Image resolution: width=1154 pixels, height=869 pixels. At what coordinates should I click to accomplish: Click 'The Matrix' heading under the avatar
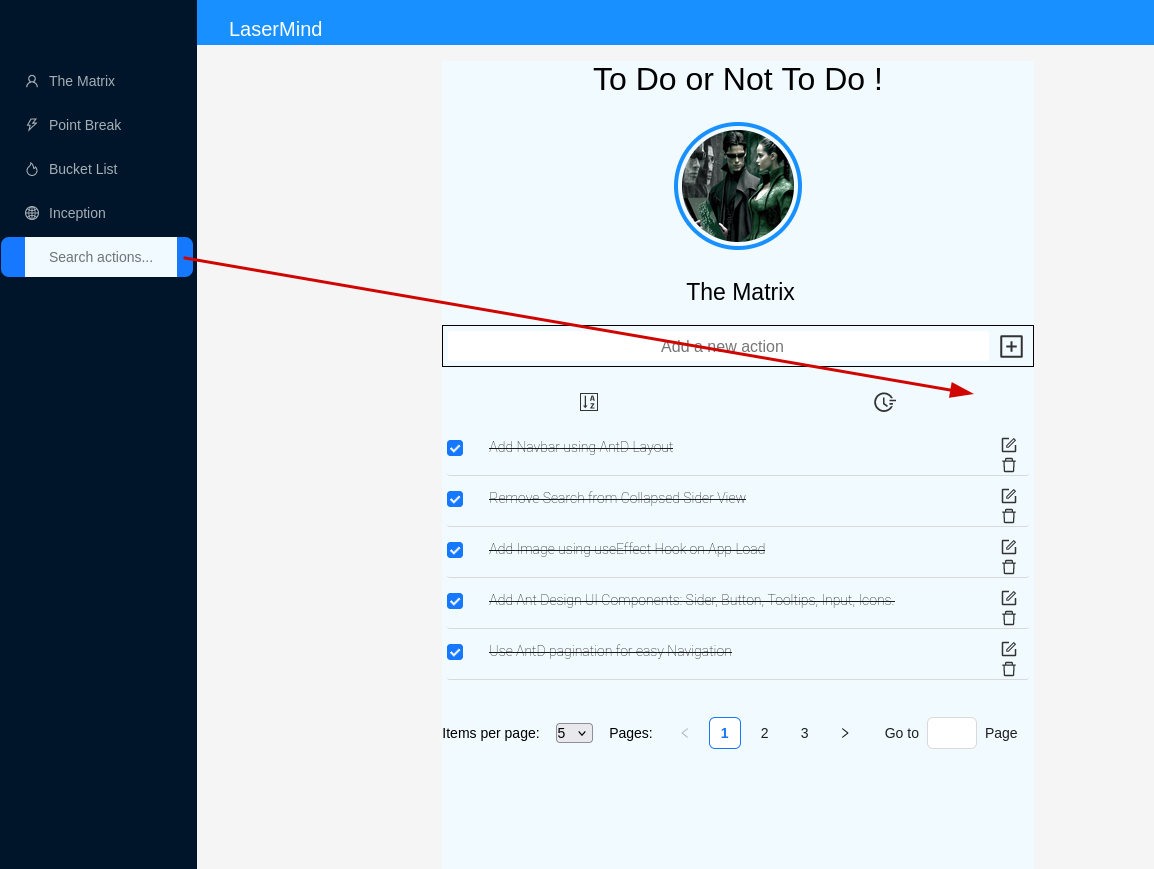coord(740,292)
